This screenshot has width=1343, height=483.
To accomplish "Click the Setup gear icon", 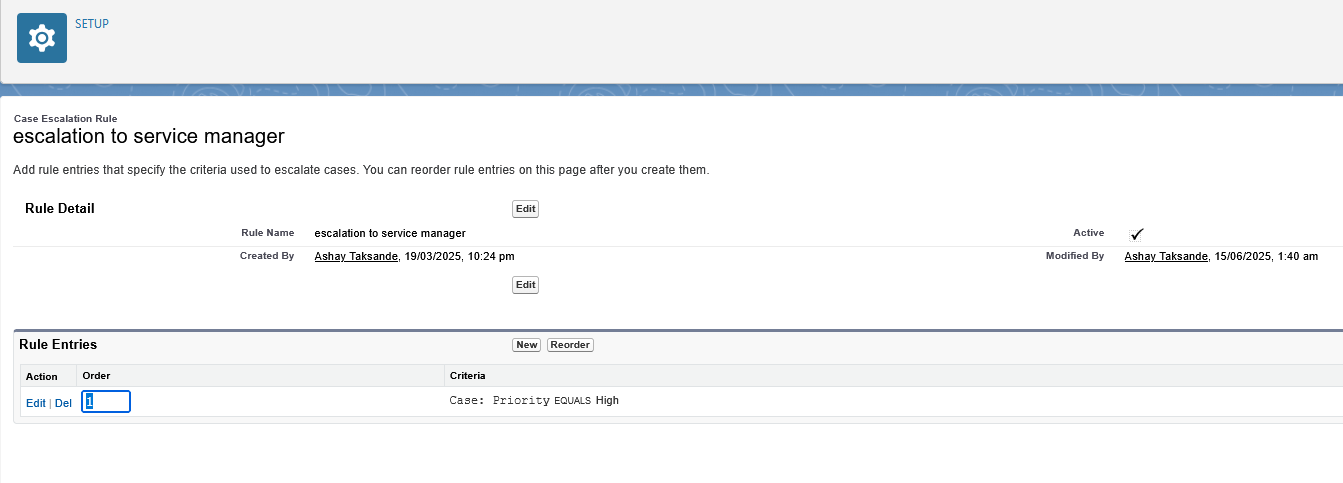I will pyautogui.click(x=42, y=39).
